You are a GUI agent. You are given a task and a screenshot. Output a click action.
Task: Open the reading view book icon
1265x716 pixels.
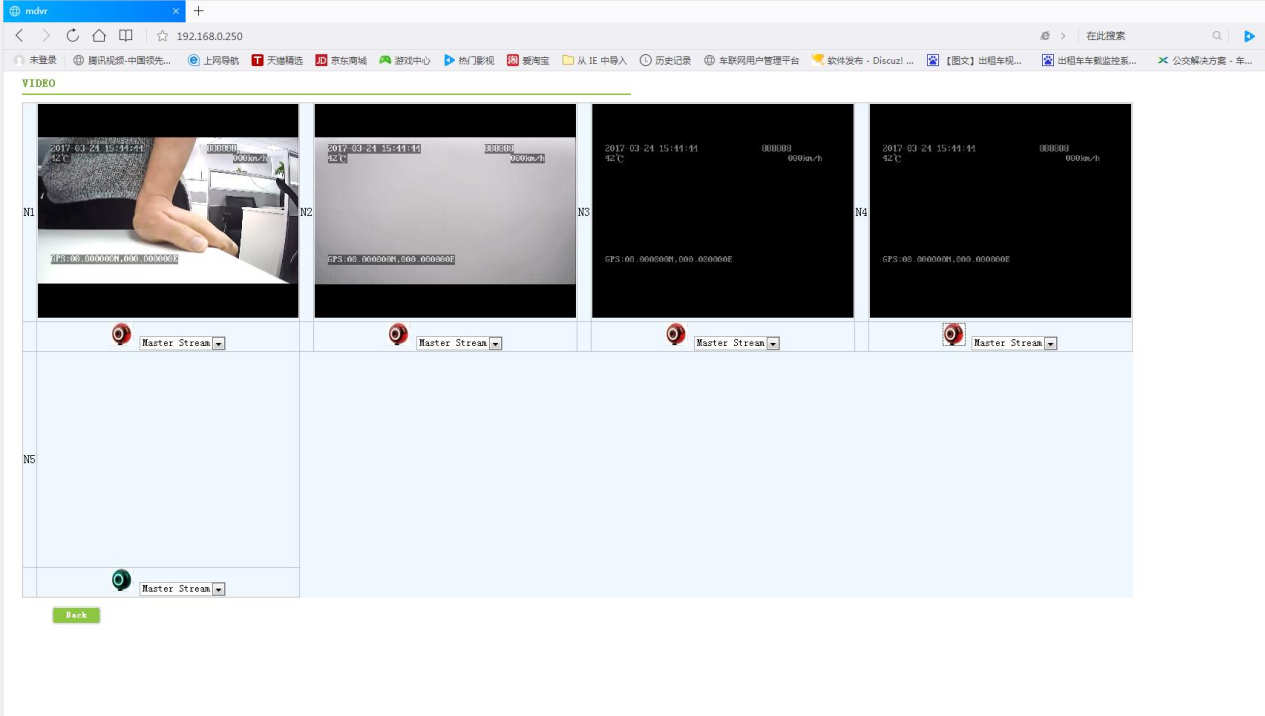(126, 36)
